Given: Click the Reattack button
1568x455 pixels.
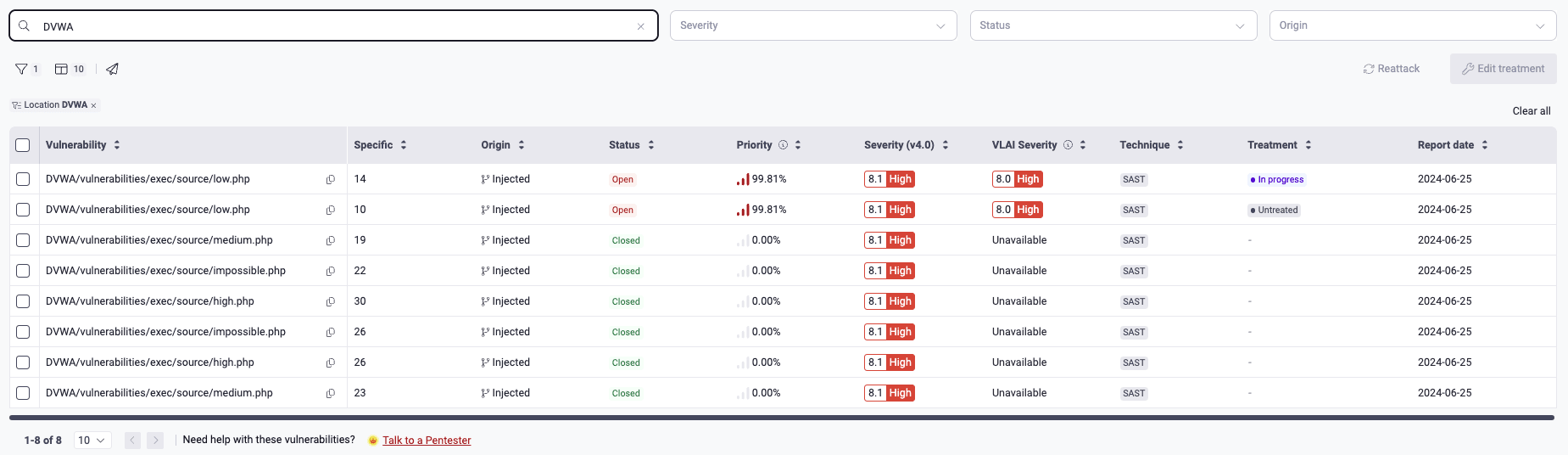Looking at the screenshot, I should [1392, 69].
